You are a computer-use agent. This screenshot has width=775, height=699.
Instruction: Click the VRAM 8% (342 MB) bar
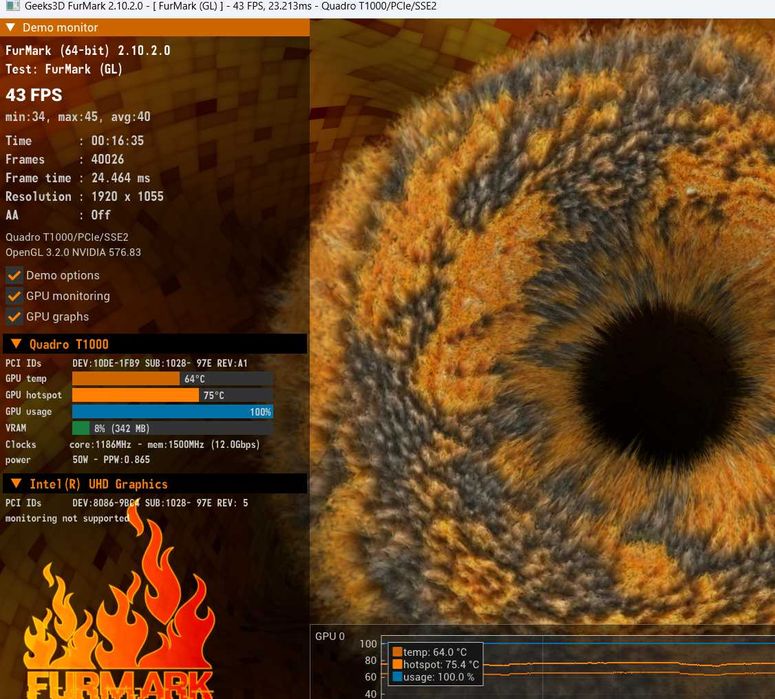[172, 428]
